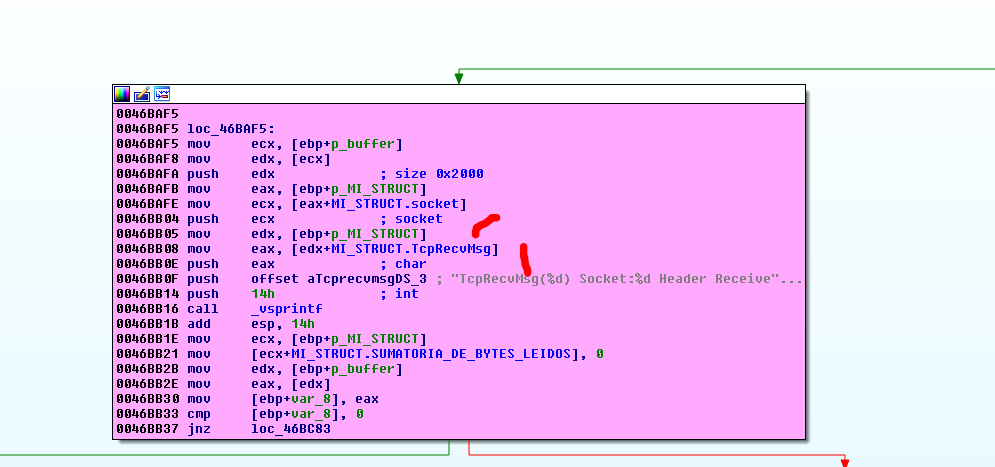This screenshot has height=467, width=995.
Task: Click address 0046BB08
Action: point(148,249)
